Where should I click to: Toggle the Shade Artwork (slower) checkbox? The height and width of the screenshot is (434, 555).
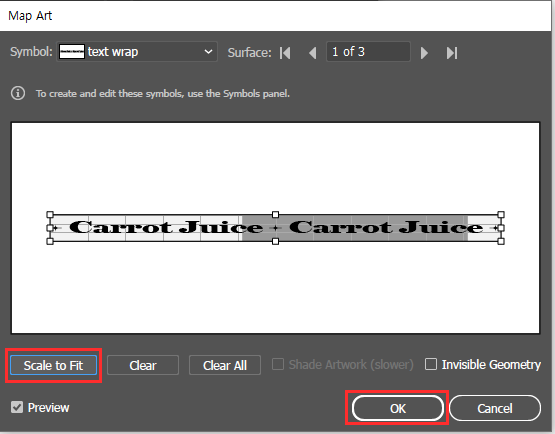pyautogui.click(x=278, y=364)
